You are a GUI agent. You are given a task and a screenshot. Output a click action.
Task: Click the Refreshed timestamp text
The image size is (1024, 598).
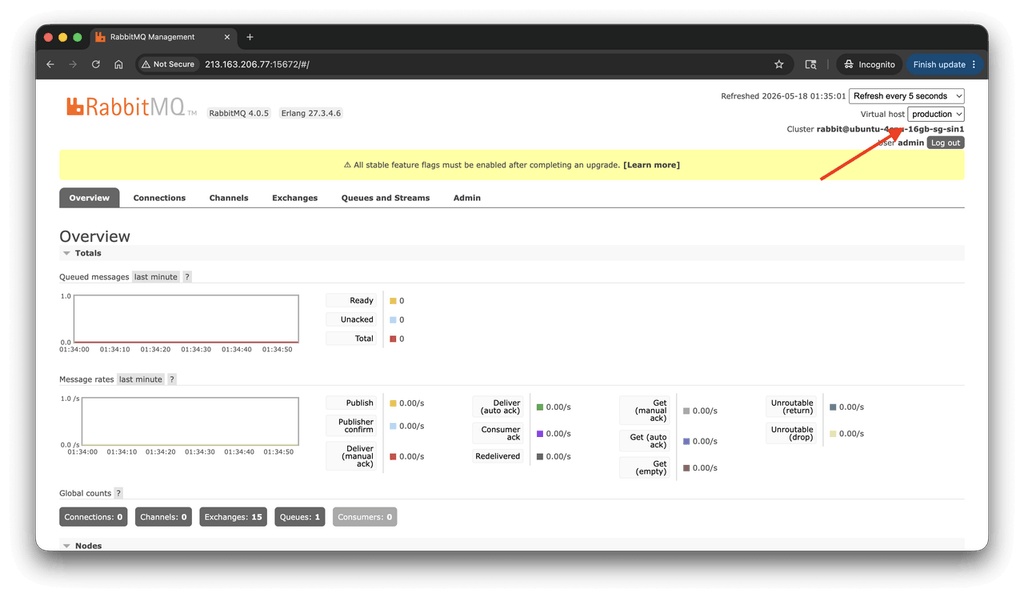(x=783, y=96)
